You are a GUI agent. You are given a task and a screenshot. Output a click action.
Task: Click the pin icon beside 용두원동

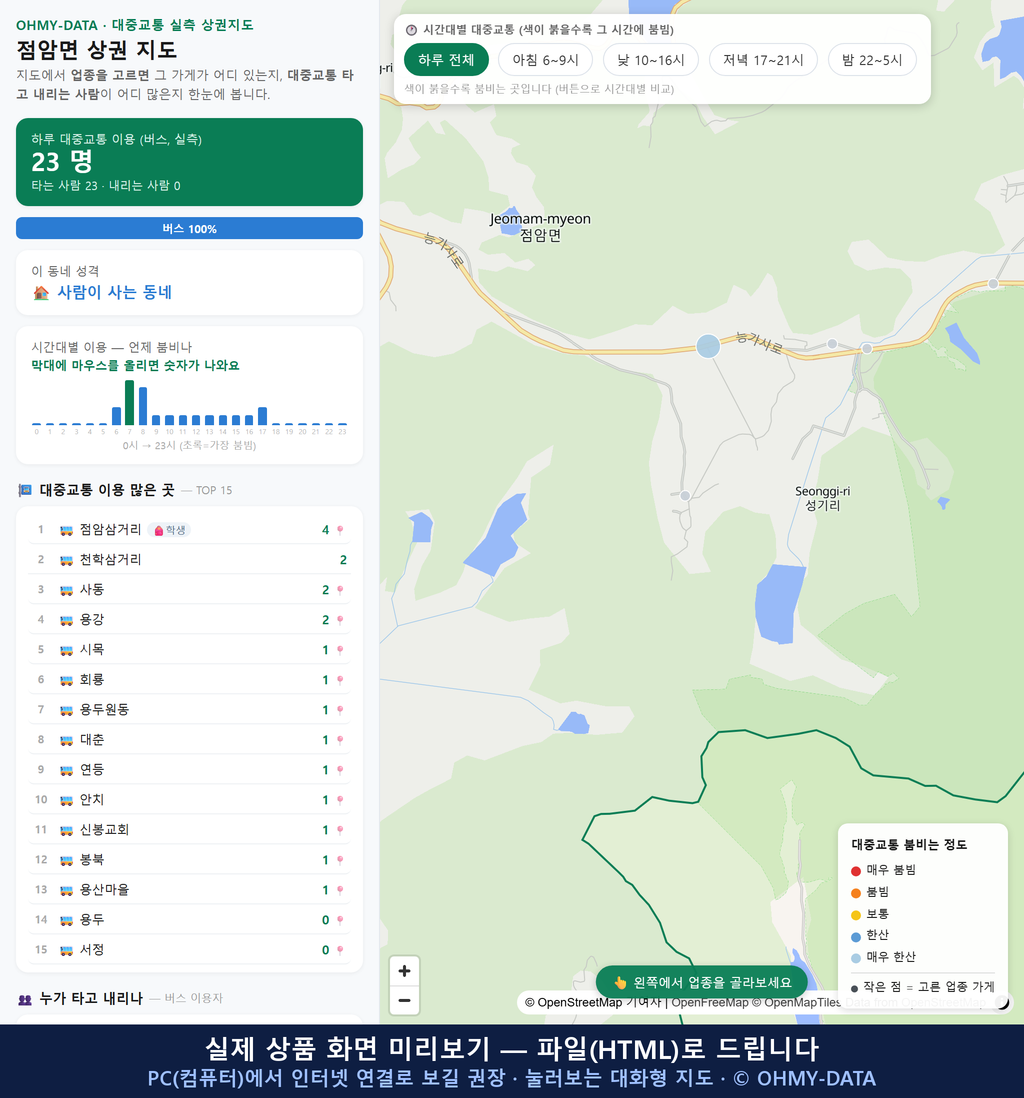click(340, 710)
